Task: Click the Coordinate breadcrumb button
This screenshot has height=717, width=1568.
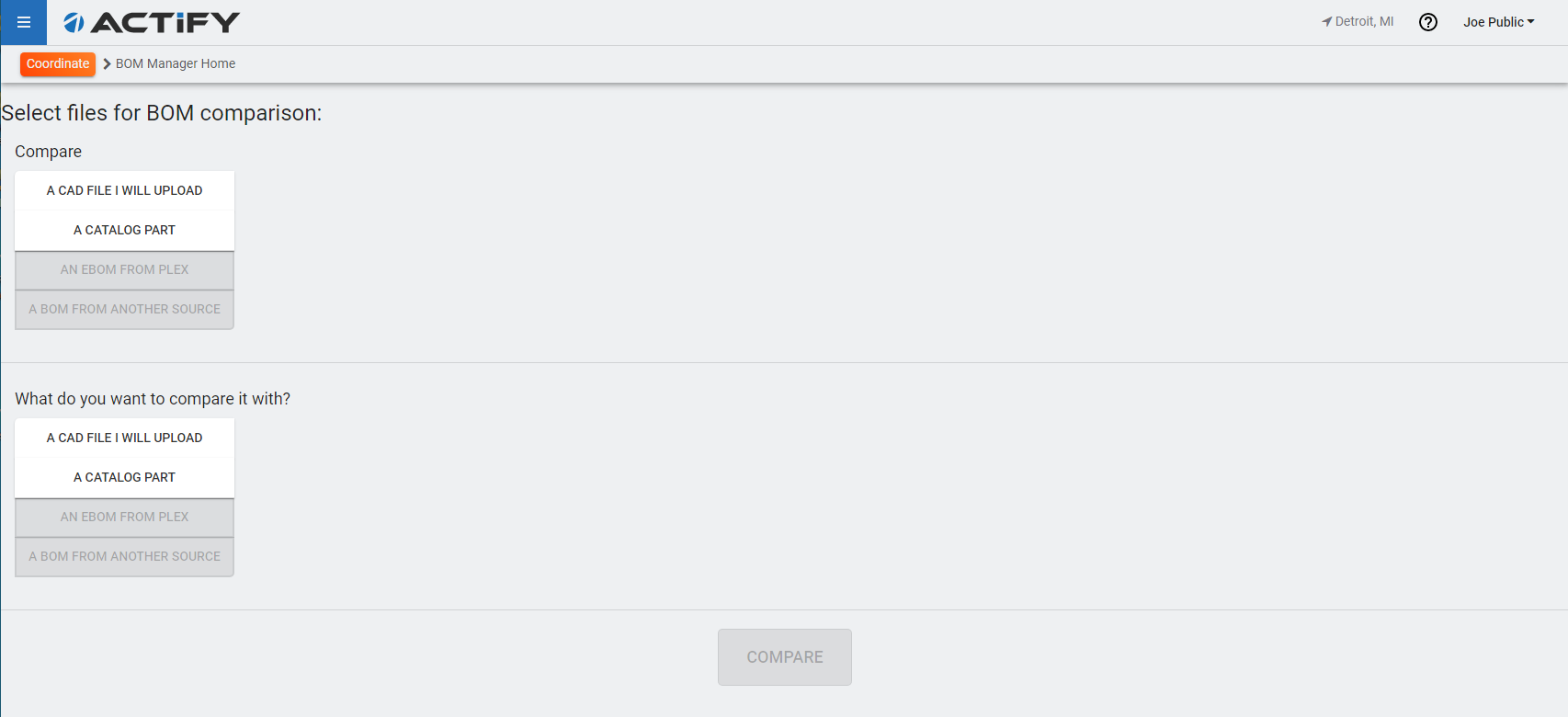Action: tap(58, 63)
